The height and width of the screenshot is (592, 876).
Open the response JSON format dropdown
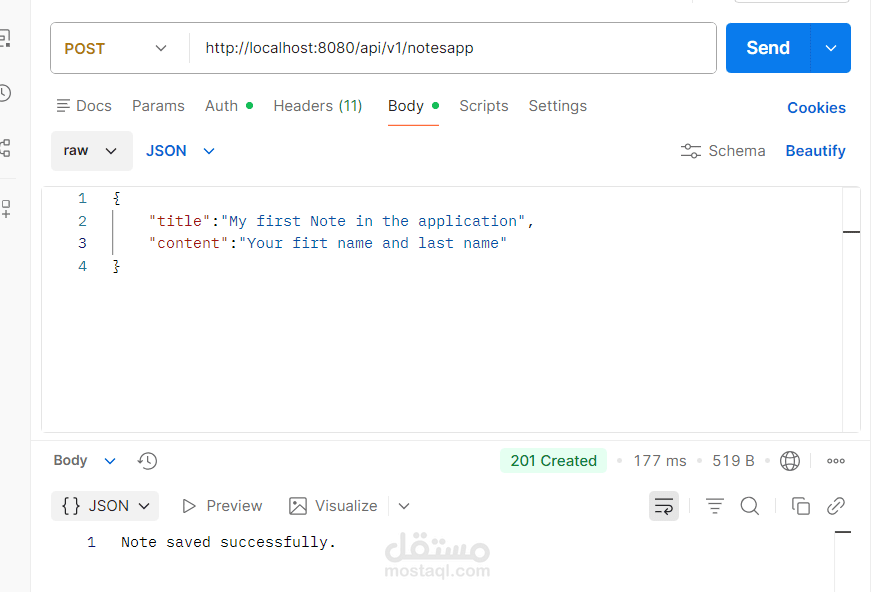click(105, 506)
